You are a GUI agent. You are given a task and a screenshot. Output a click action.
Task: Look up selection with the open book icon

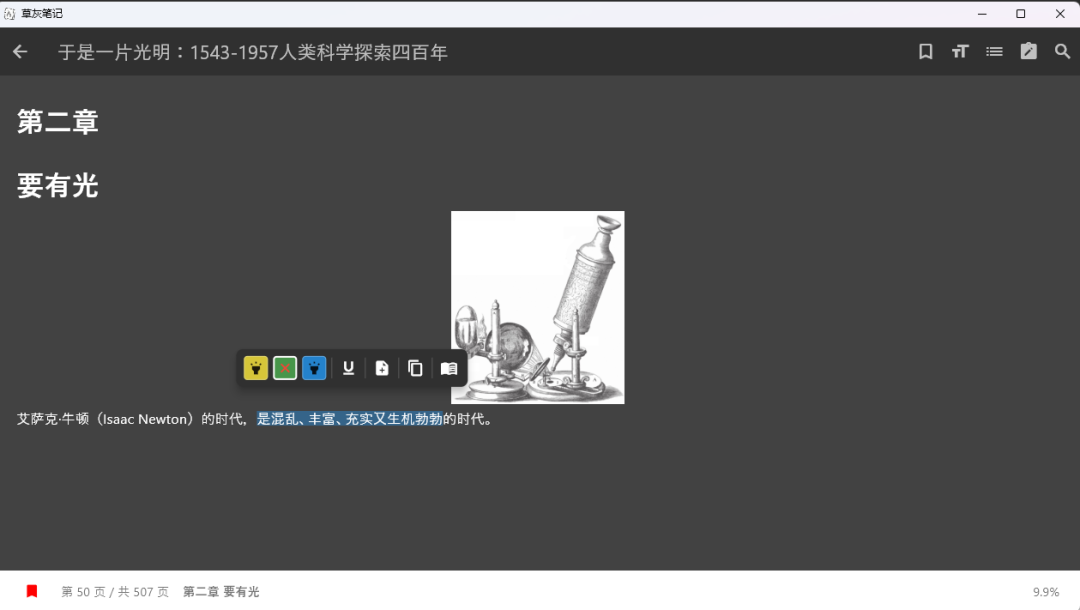coord(449,368)
